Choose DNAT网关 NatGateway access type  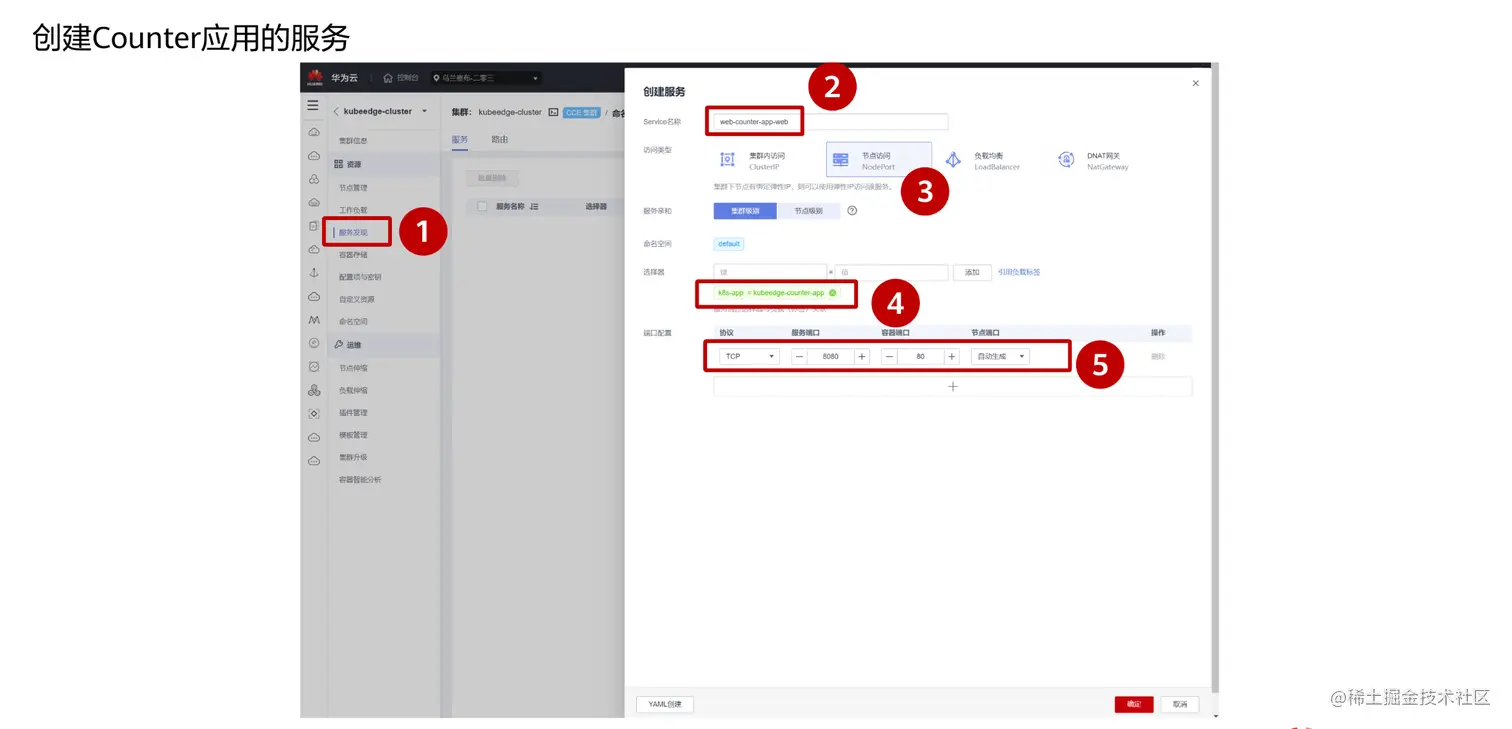(x=1103, y=160)
